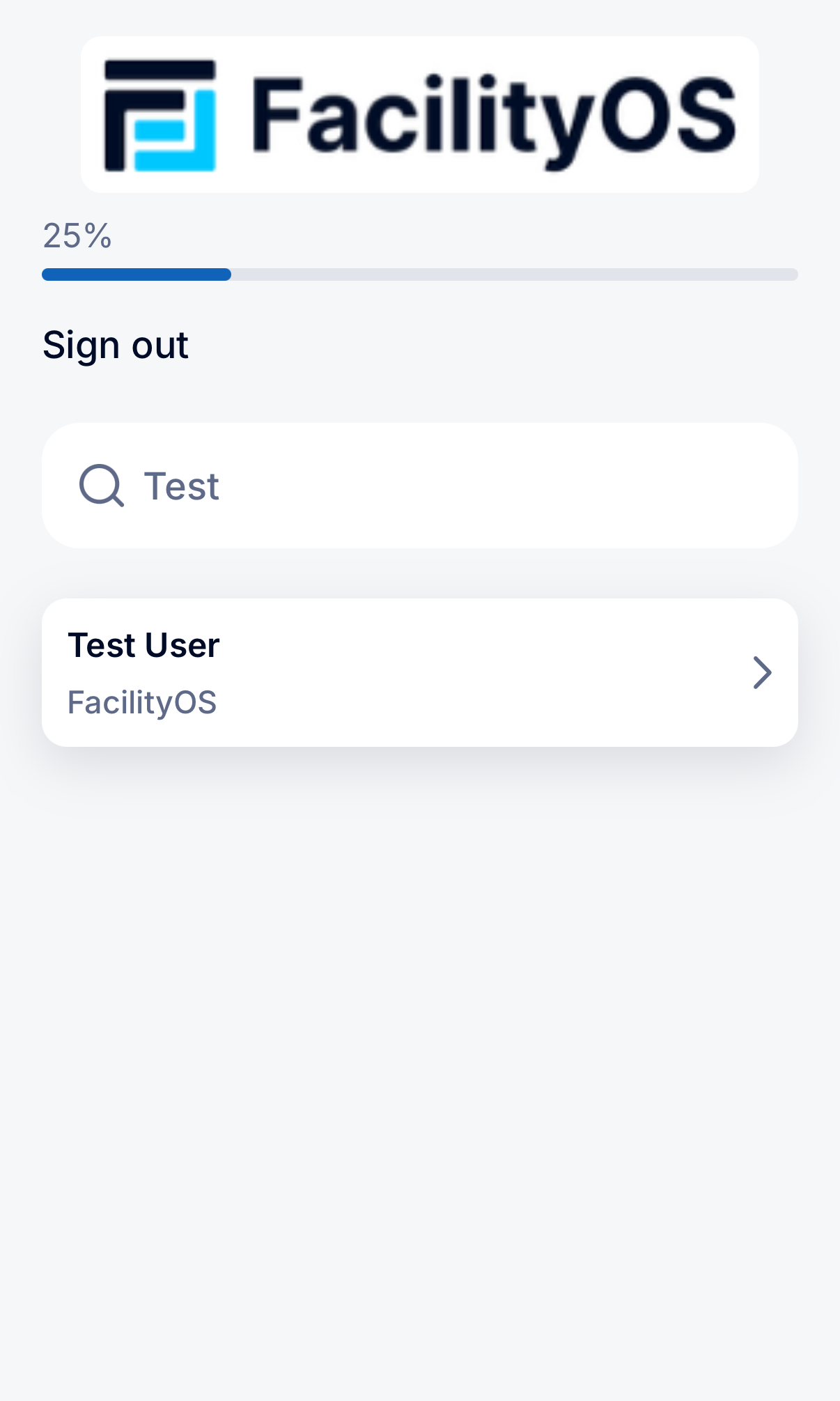840x1401 pixels.
Task: Click the 25% progress label
Action: [x=77, y=236]
